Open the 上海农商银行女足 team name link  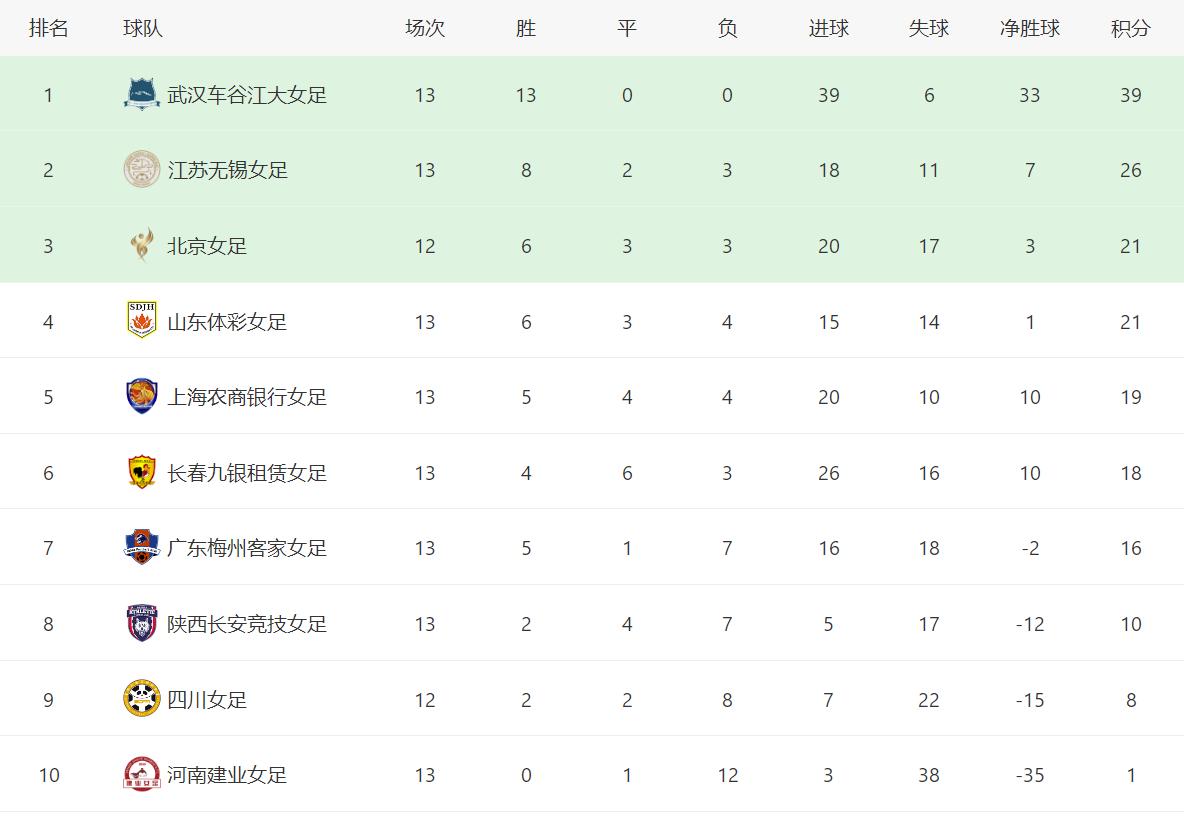point(247,397)
